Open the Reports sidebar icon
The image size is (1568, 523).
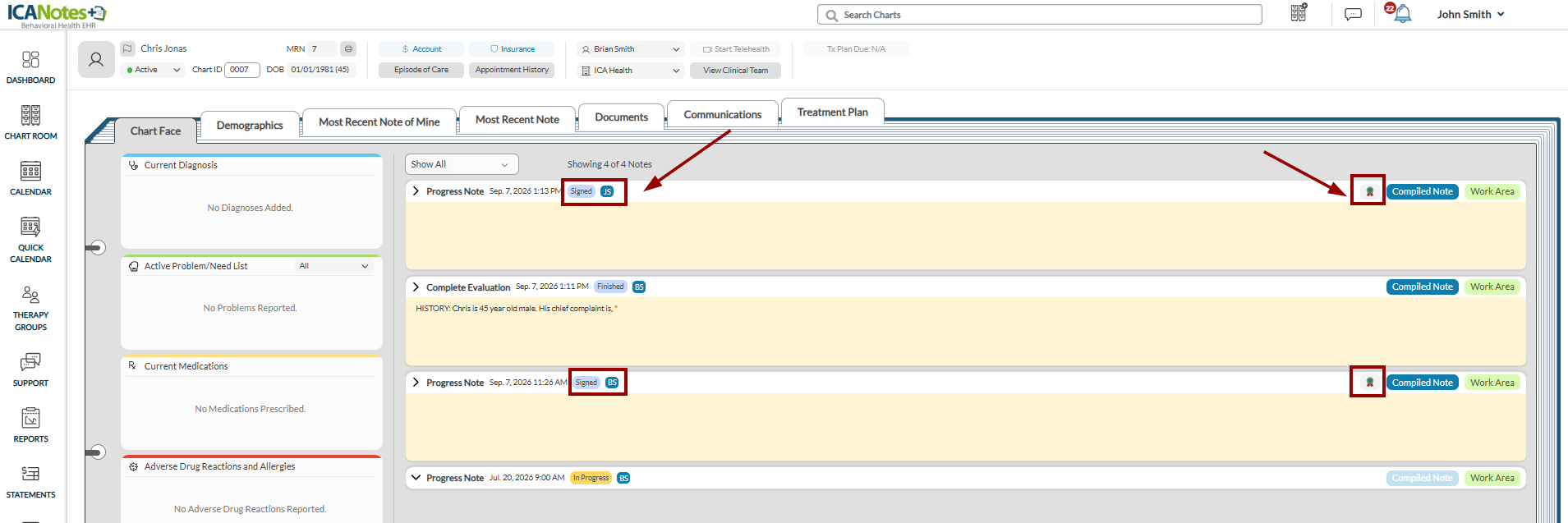click(x=30, y=425)
